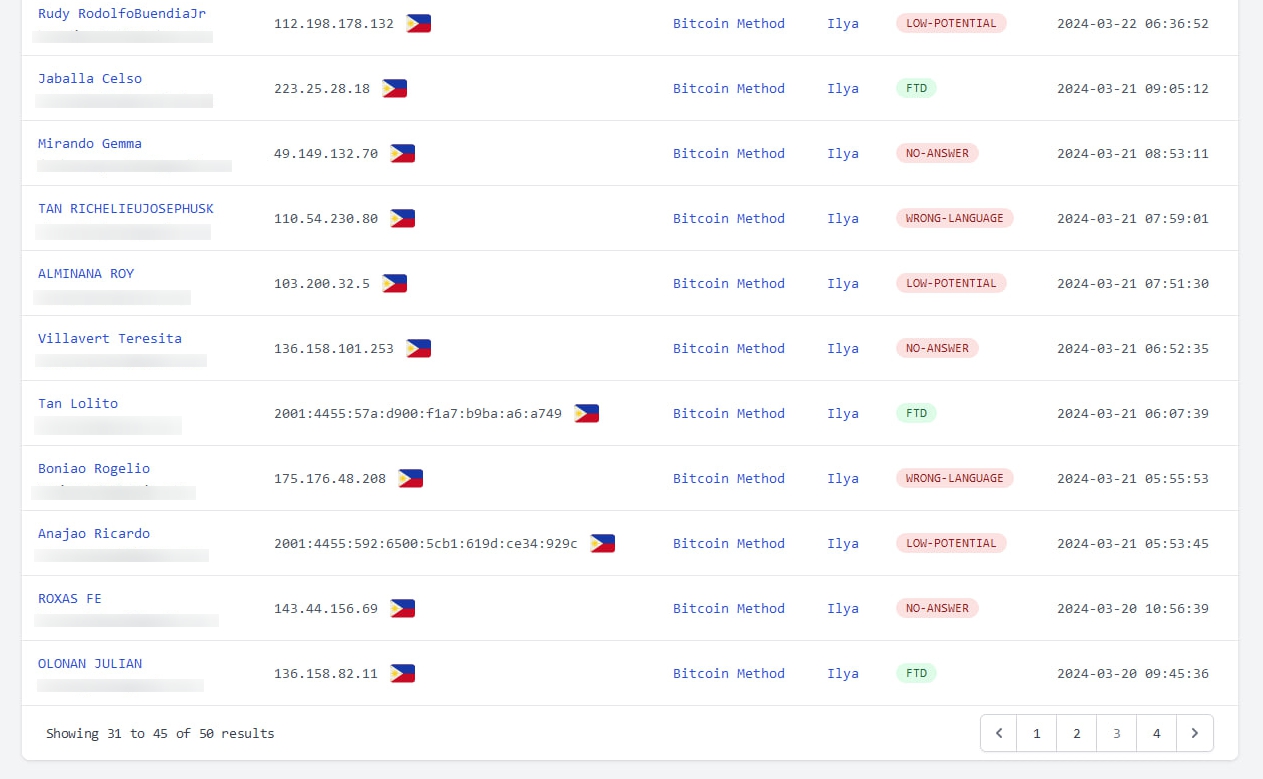Click Ilya in the ROXAS FE row

pyautogui.click(x=842, y=608)
